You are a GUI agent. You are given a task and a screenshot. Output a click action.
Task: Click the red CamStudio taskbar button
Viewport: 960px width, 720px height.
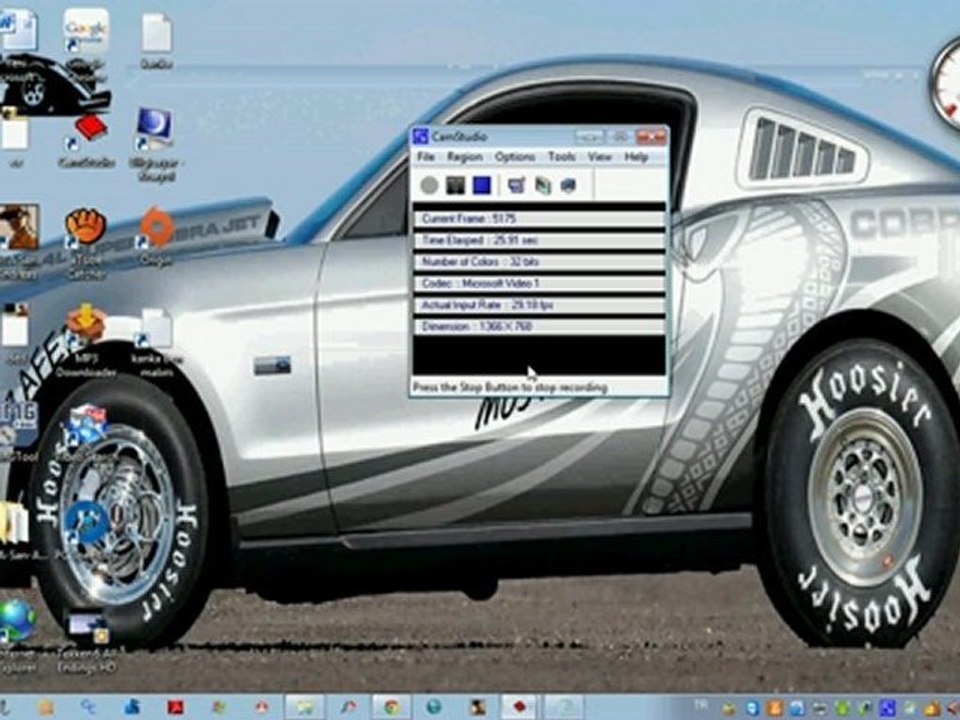point(519,708)
